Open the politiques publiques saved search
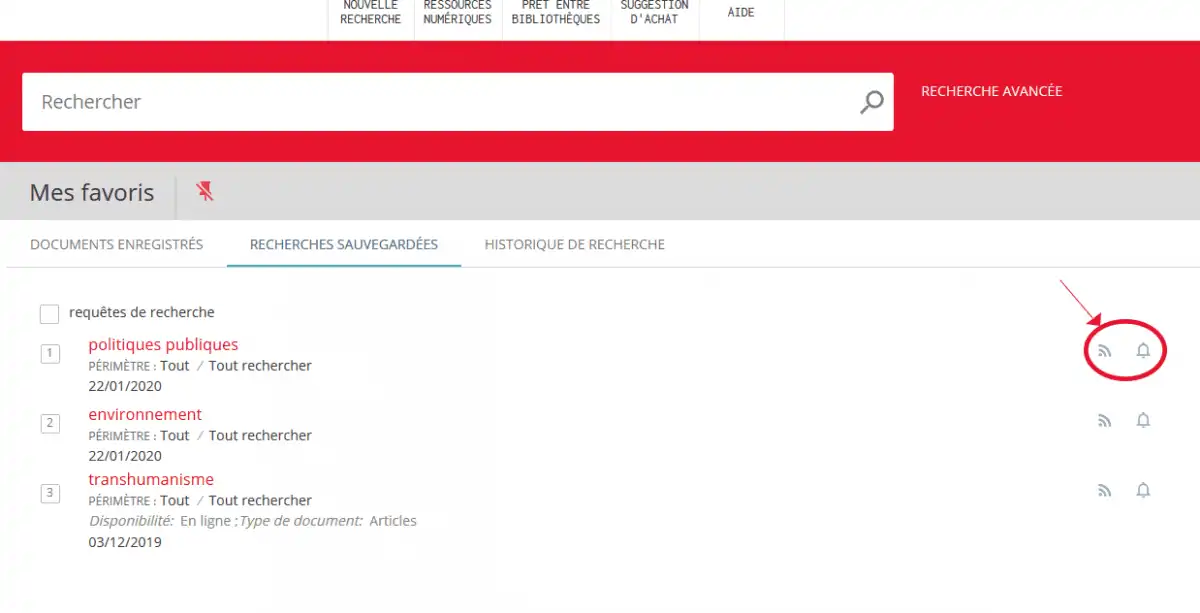This screenshot has width=1200, height=613. 163,345
